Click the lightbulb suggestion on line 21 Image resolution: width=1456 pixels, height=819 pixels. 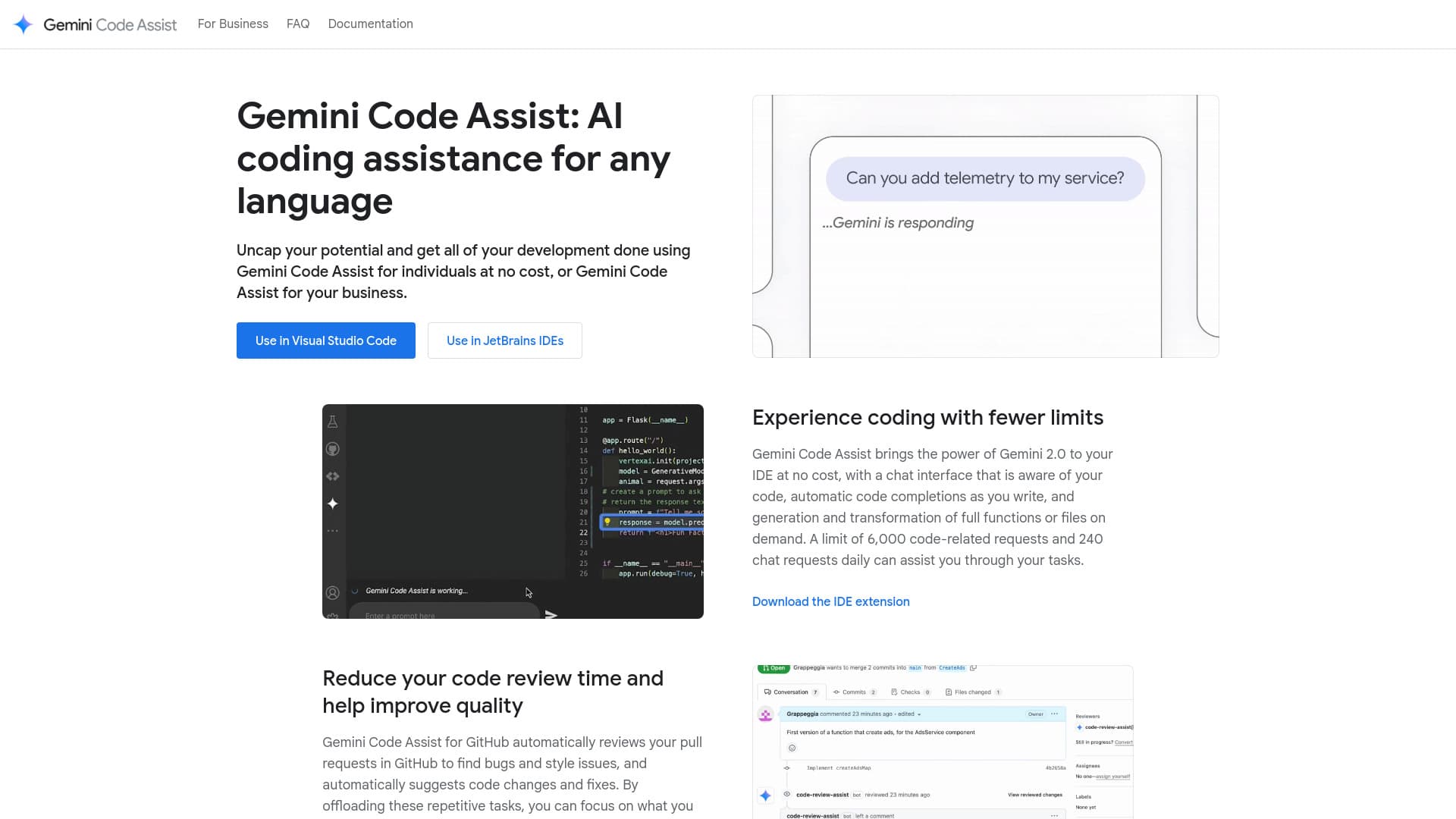[x=607, y=522]
